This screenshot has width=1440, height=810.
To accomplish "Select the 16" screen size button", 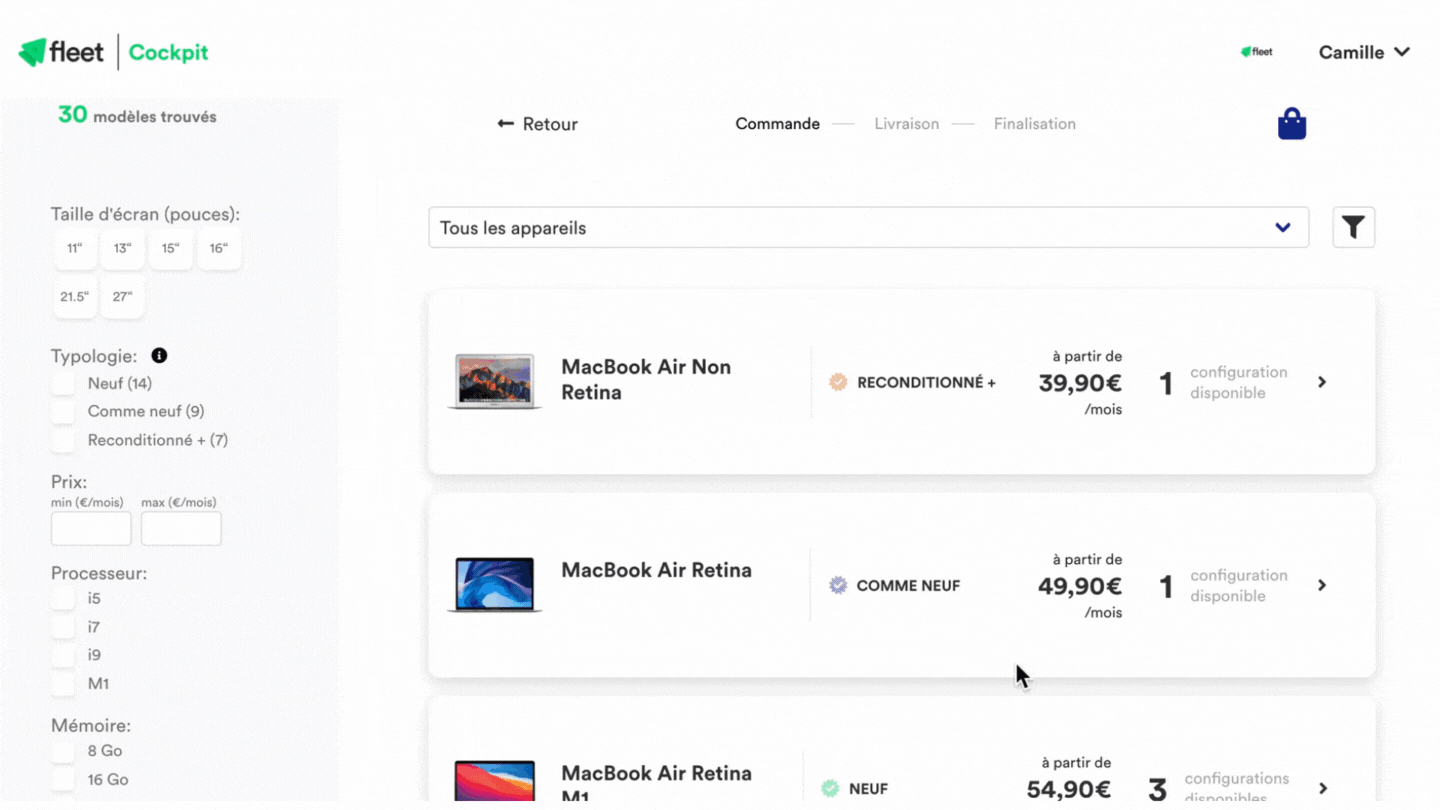I will coord(219,248).
